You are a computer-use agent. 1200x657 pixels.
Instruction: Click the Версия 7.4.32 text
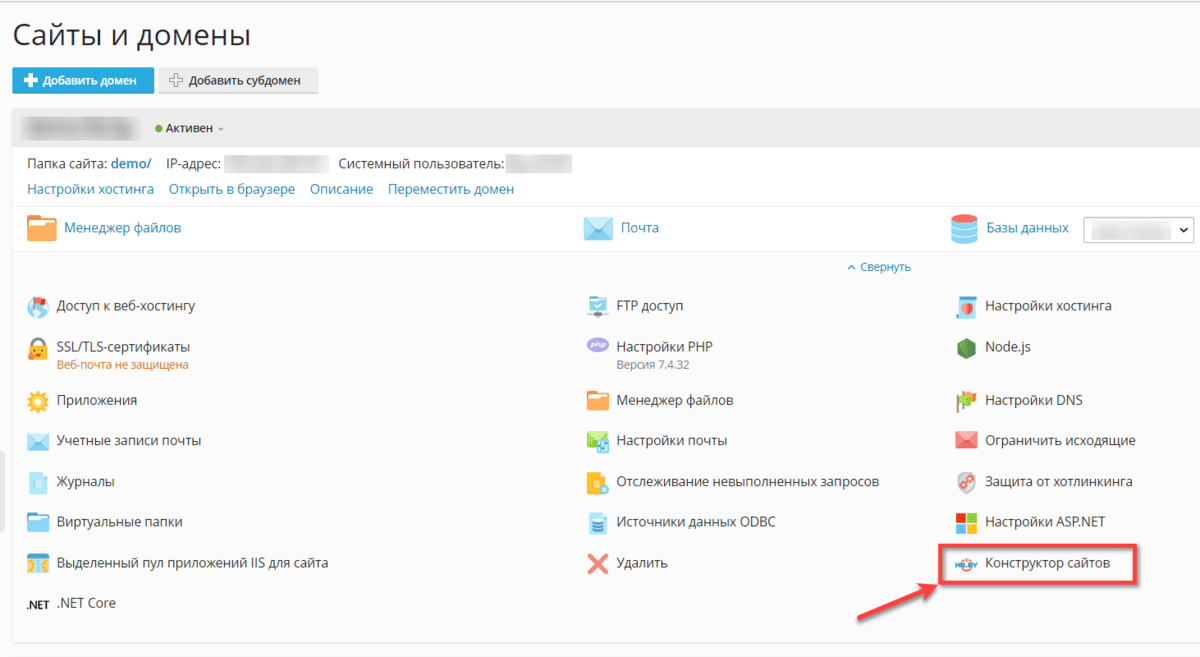click(653, 365)
